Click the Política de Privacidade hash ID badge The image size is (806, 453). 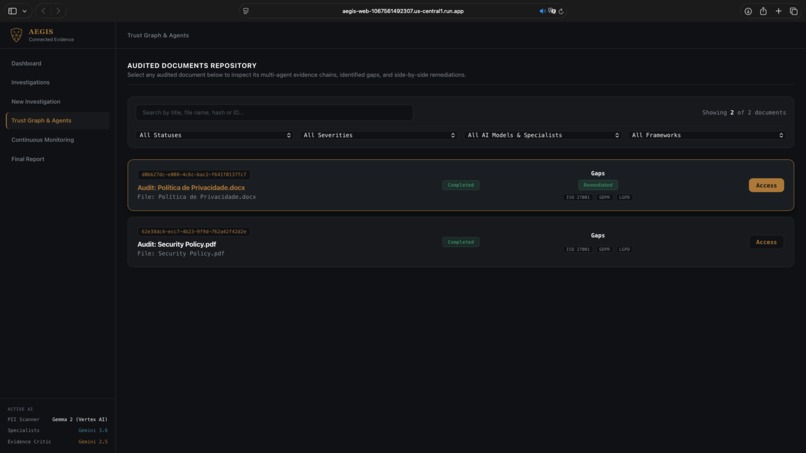[x=194, y=174]
